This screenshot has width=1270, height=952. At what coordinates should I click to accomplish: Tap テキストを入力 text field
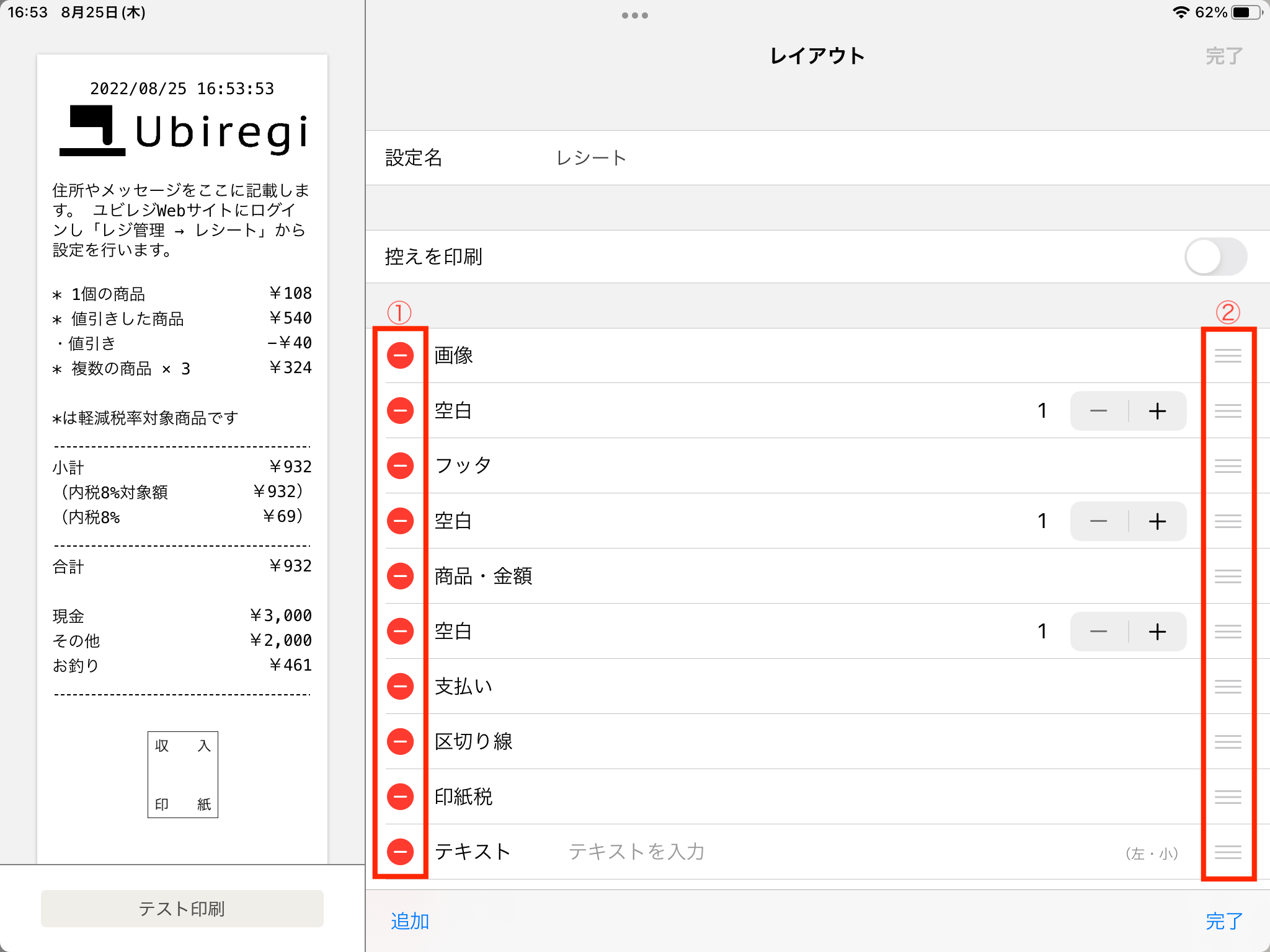[637, 852]
